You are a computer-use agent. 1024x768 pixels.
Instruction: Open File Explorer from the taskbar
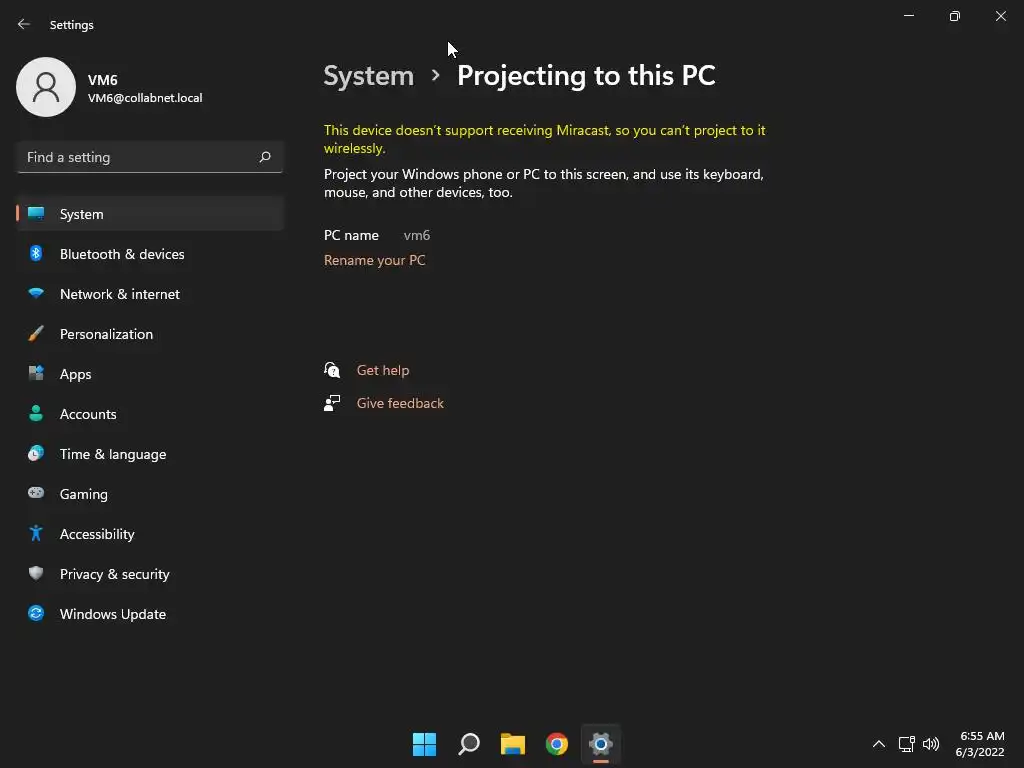coord(513,744)
